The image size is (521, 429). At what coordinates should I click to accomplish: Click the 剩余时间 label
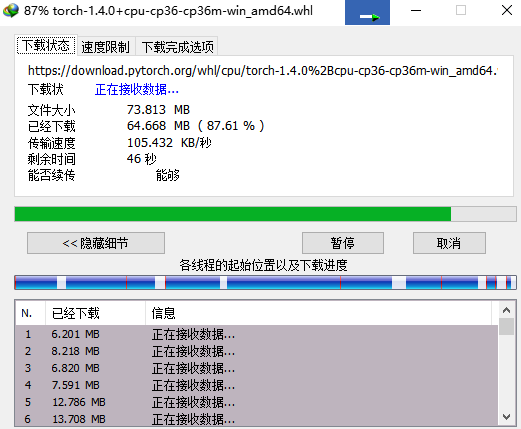coord(52,159)
